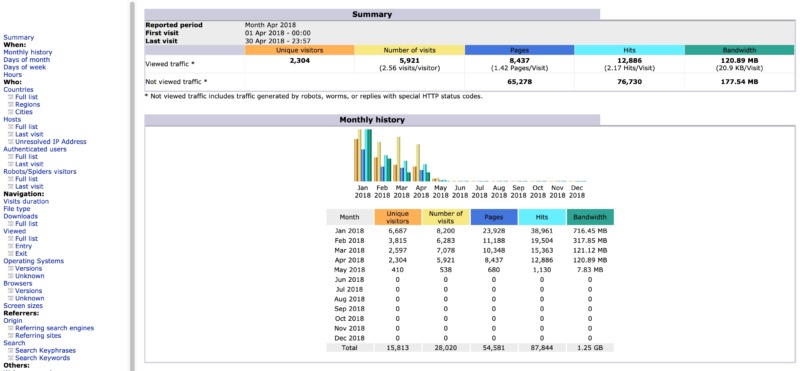Click the icon beside Entry under Viewed
The image size is (800, 371).
coord(11,246)
